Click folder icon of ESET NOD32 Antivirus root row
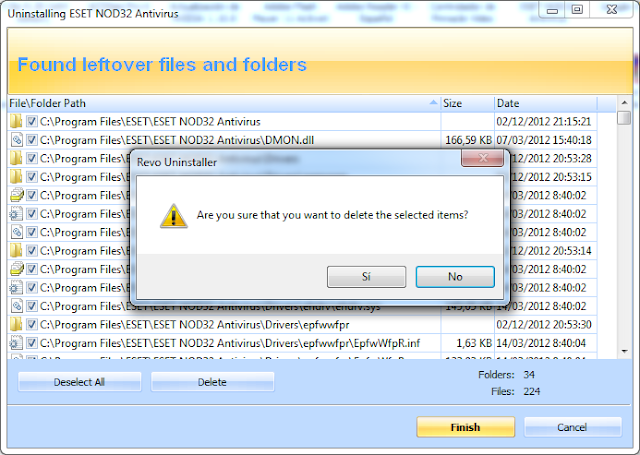Viewport: 640px width, 455px height. click(x=16, y=122)
